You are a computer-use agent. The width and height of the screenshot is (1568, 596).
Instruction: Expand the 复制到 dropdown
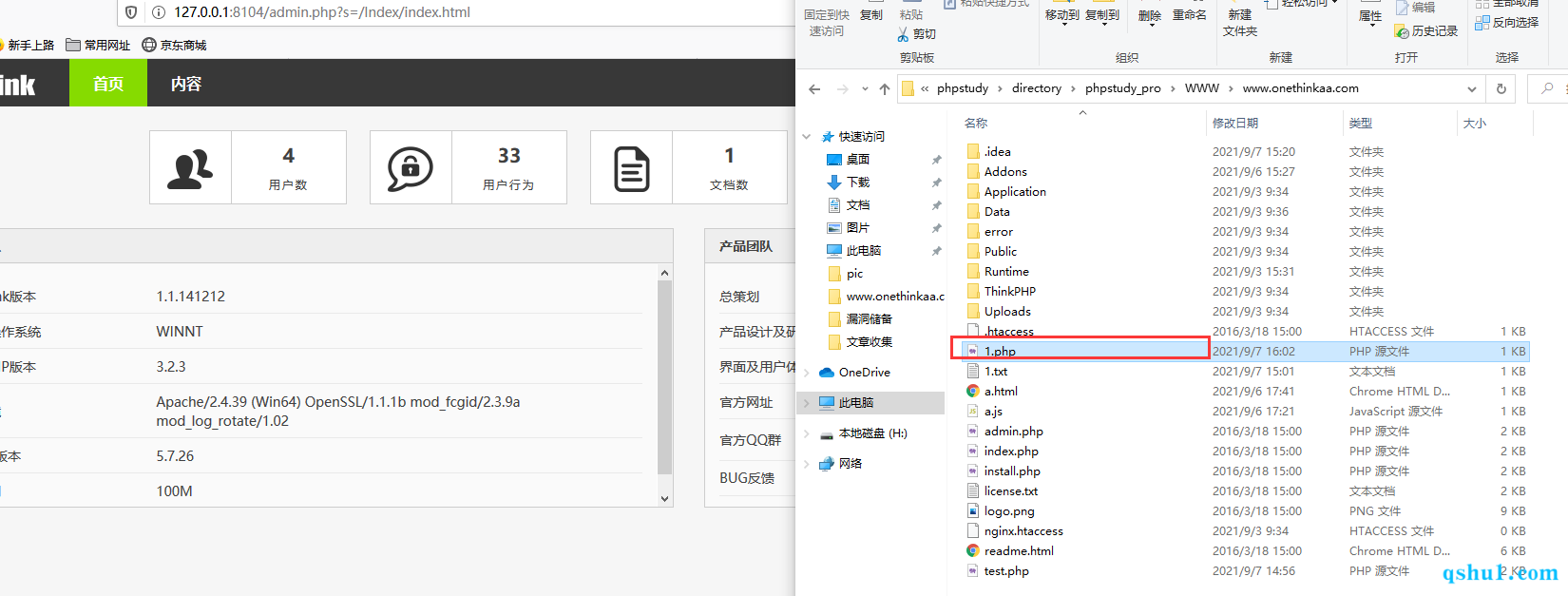pyautogui.click(x=1103, y=27)
